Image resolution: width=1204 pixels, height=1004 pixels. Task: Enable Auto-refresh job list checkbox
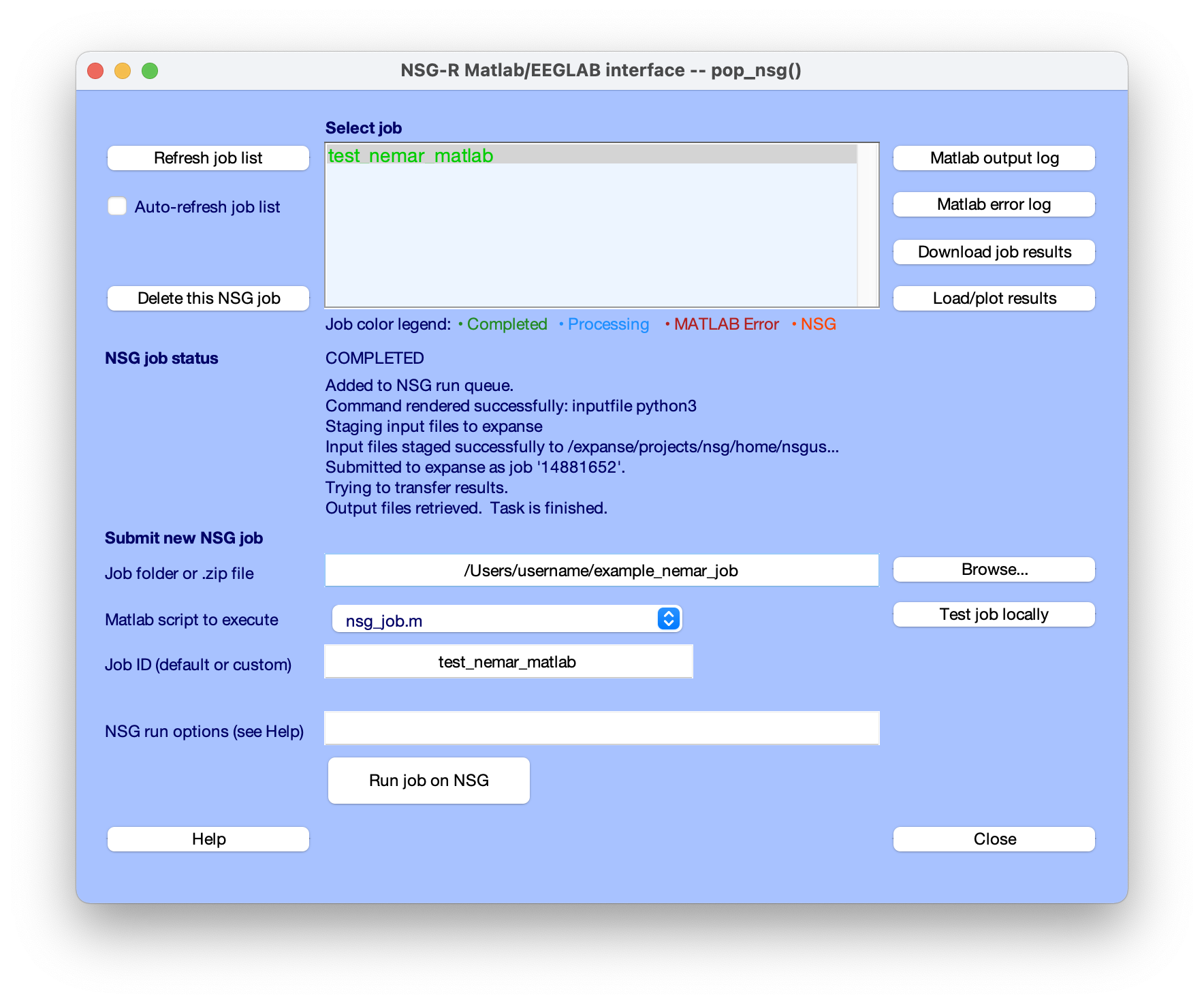(117, 206)
